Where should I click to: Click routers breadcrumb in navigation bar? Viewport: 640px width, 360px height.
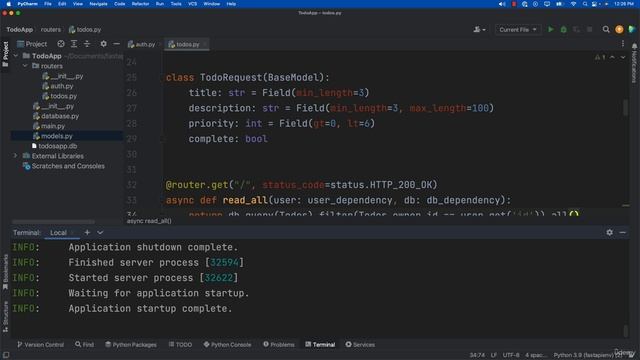coord(51,29)
